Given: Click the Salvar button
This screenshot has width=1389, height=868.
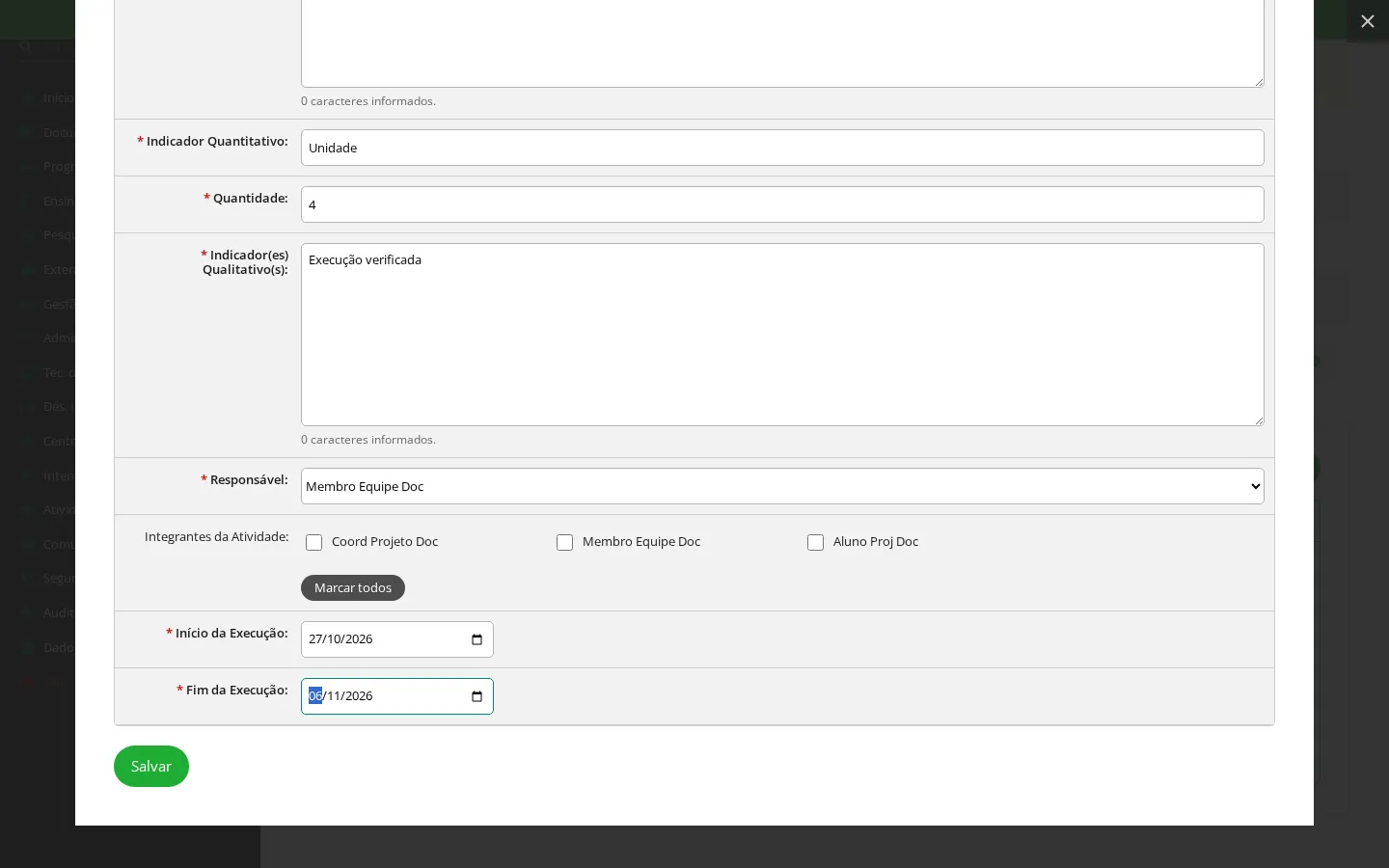Looking at the screenshot, I should pos(151,766).
